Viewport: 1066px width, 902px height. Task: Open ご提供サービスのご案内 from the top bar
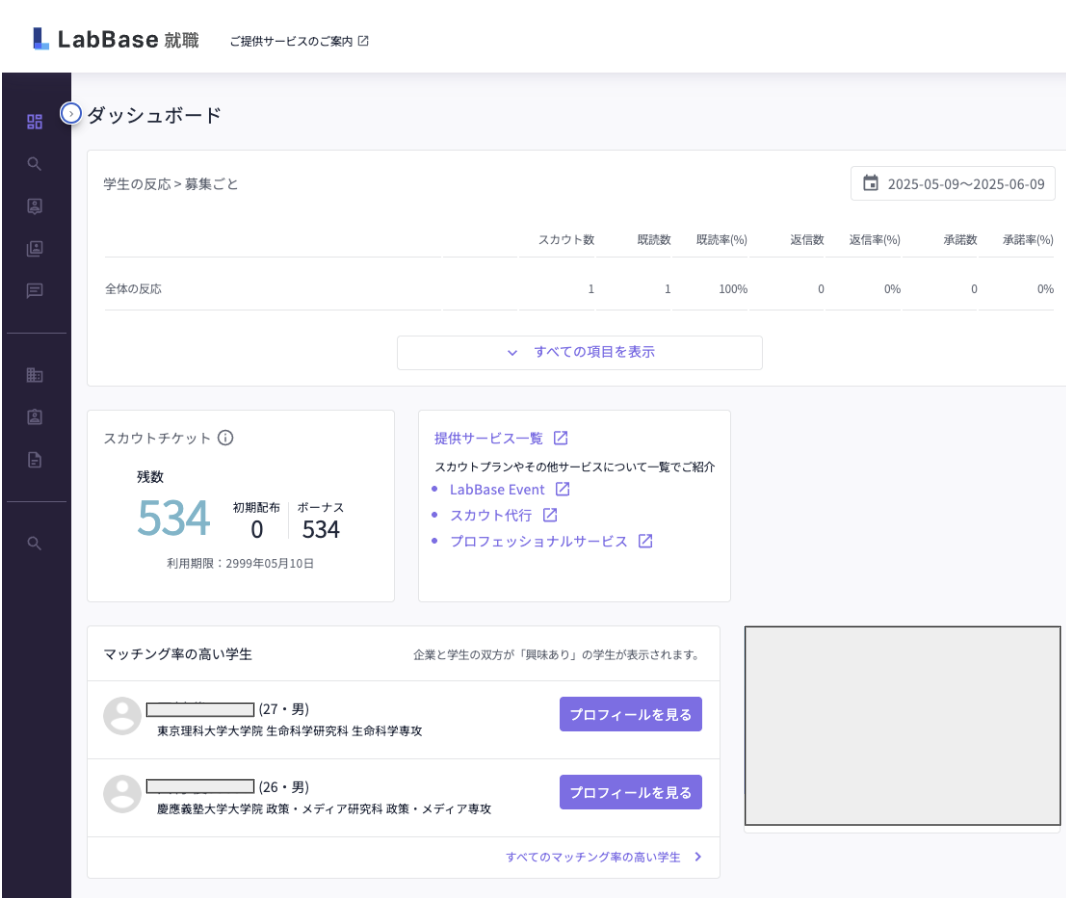point(291,41)
